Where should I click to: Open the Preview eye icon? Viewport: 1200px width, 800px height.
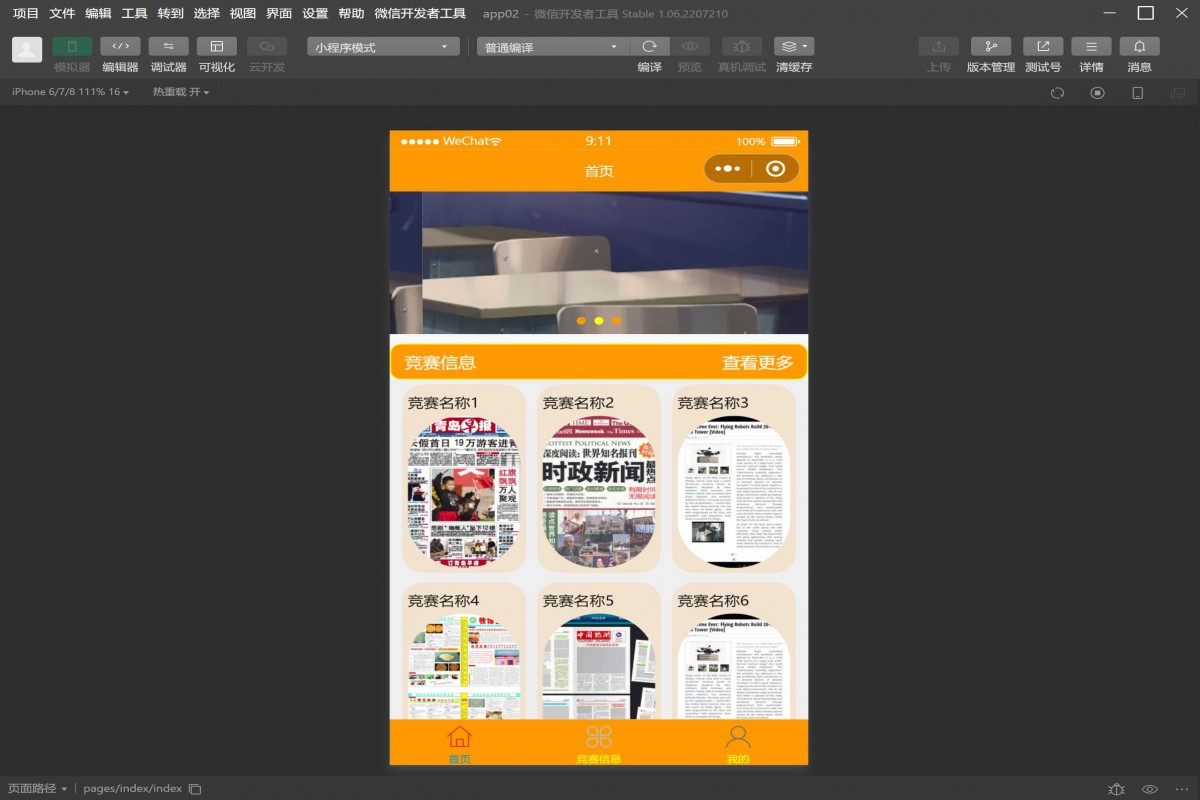(690, 47)
